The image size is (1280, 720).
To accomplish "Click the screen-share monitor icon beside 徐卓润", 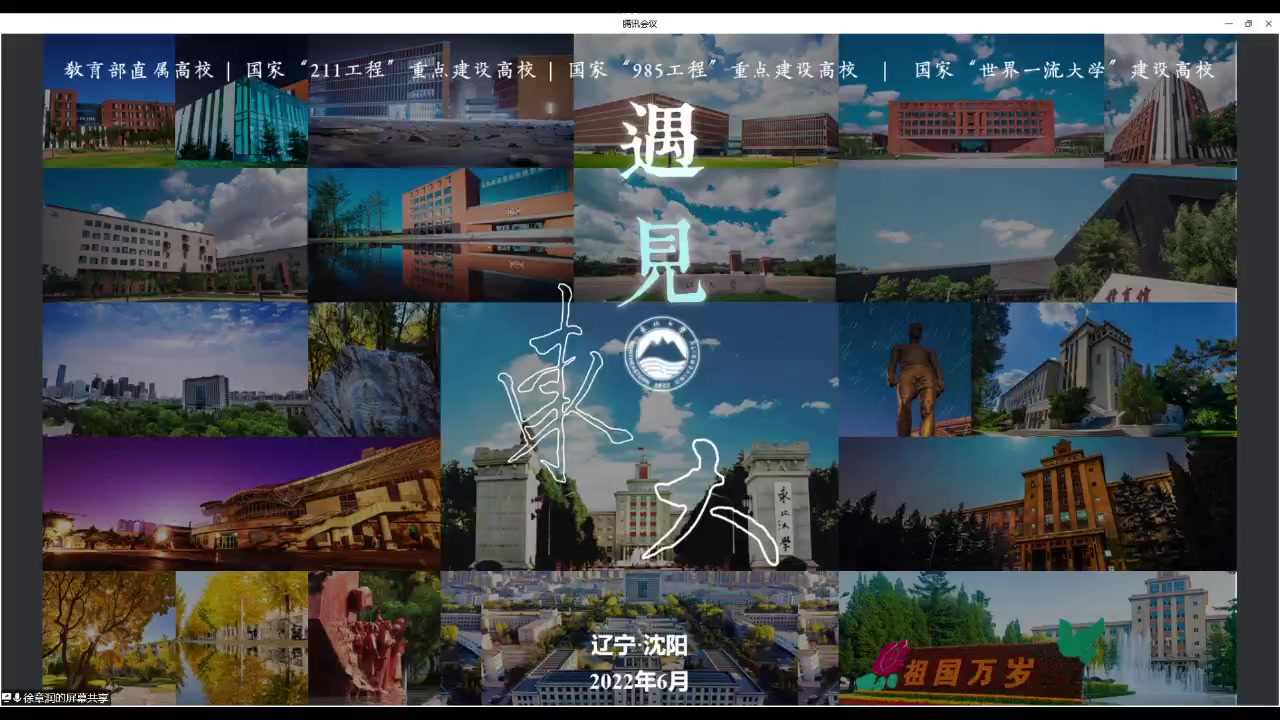I will (6, 698).
